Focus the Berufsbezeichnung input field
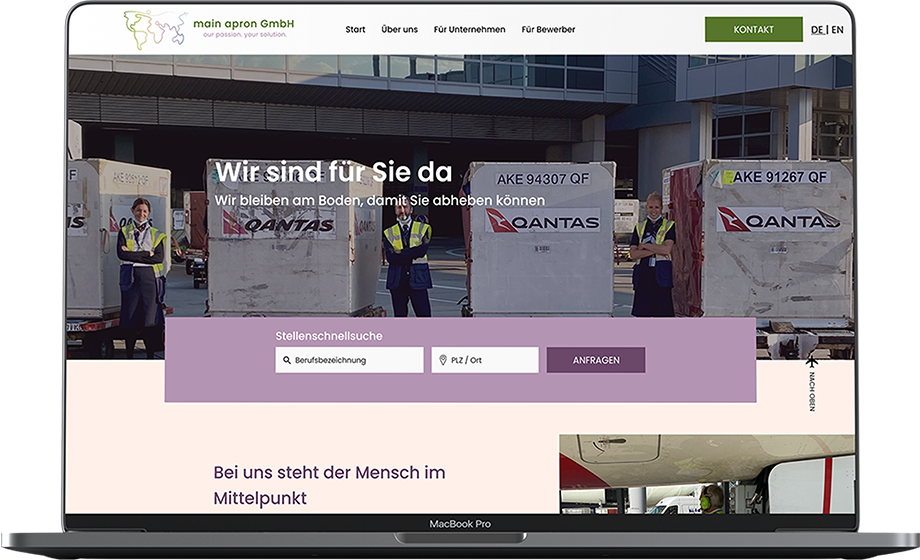 tap(349, 360)
